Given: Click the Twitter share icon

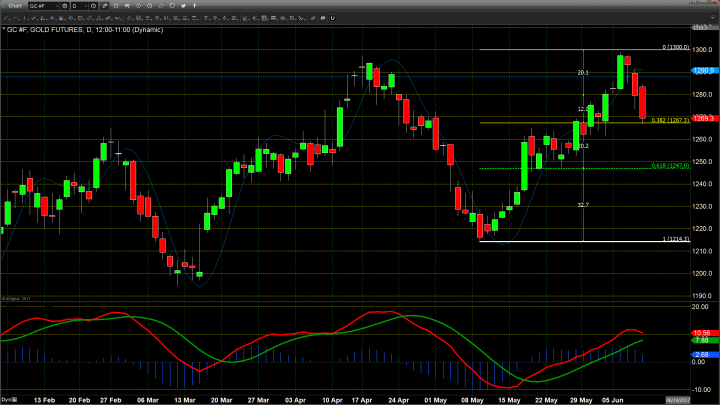Looking at the screenshot, I should 183,6.
